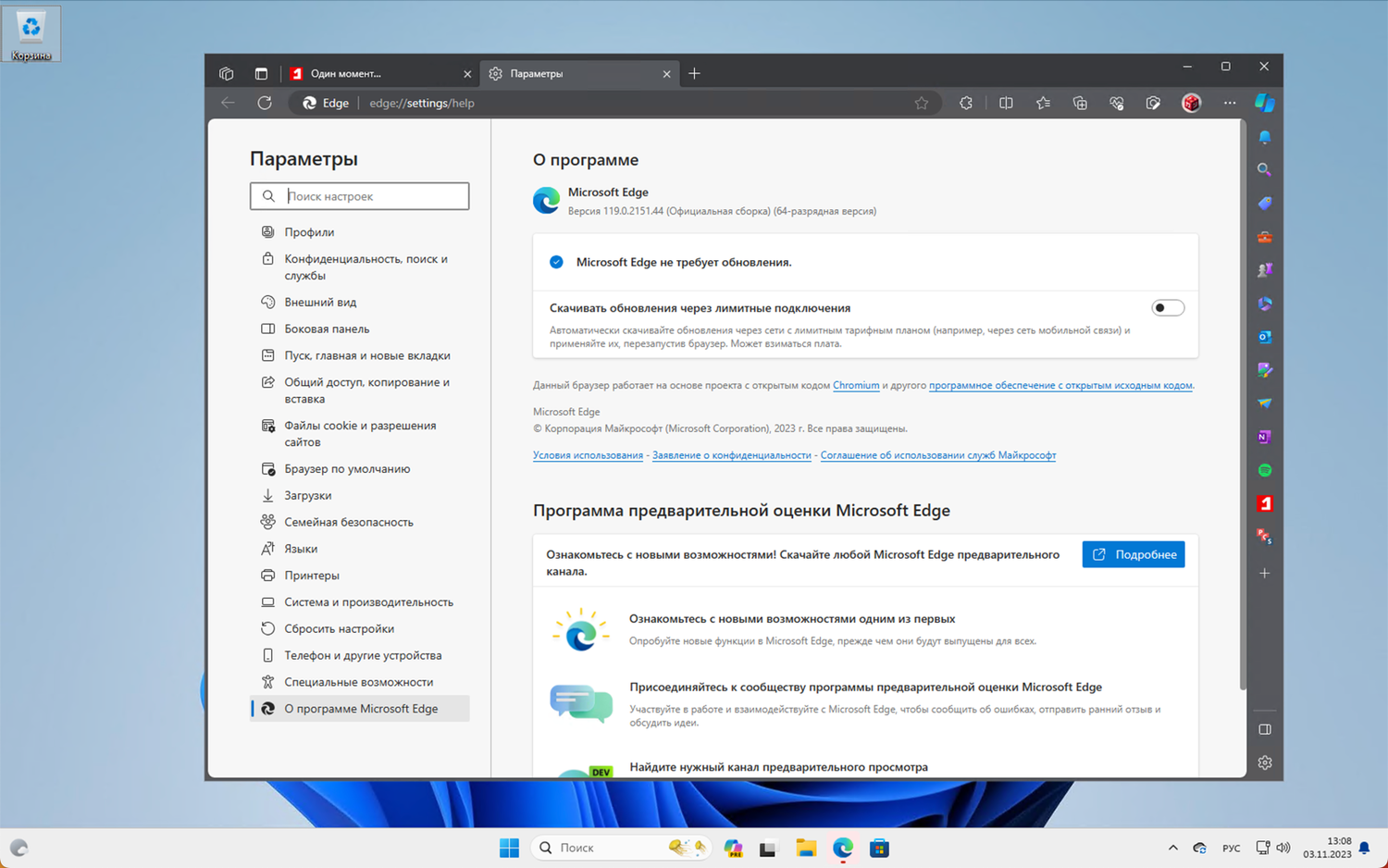The image size is (1388, 868).
Task: Close the Параметры tab
Action: 666,74
